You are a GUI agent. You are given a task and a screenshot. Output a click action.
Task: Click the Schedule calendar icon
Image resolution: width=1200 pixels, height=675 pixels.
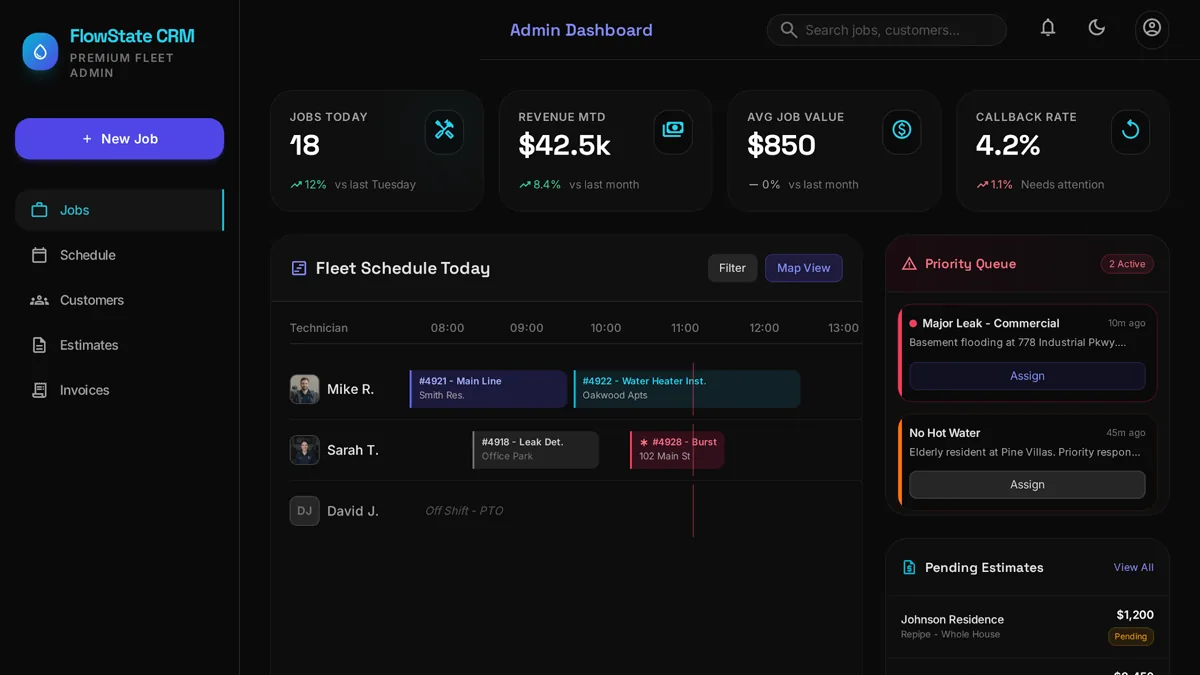(x=40, y=255)
